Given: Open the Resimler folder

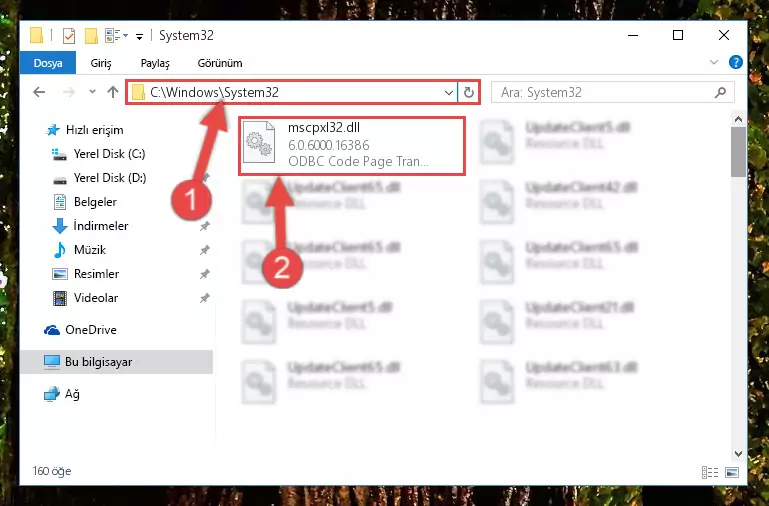Looking at the screenshot, I should (96, 274).
